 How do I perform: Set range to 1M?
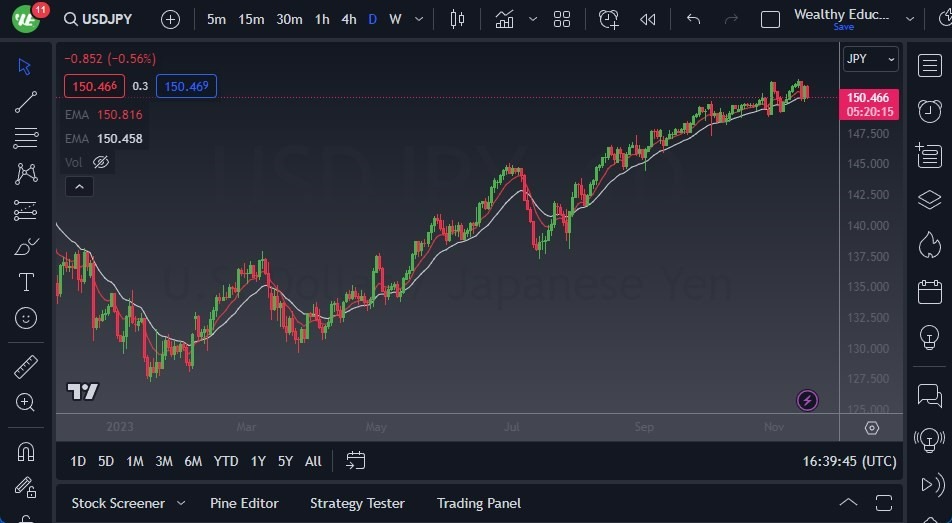pyautogui.click(x=135, y=461)
